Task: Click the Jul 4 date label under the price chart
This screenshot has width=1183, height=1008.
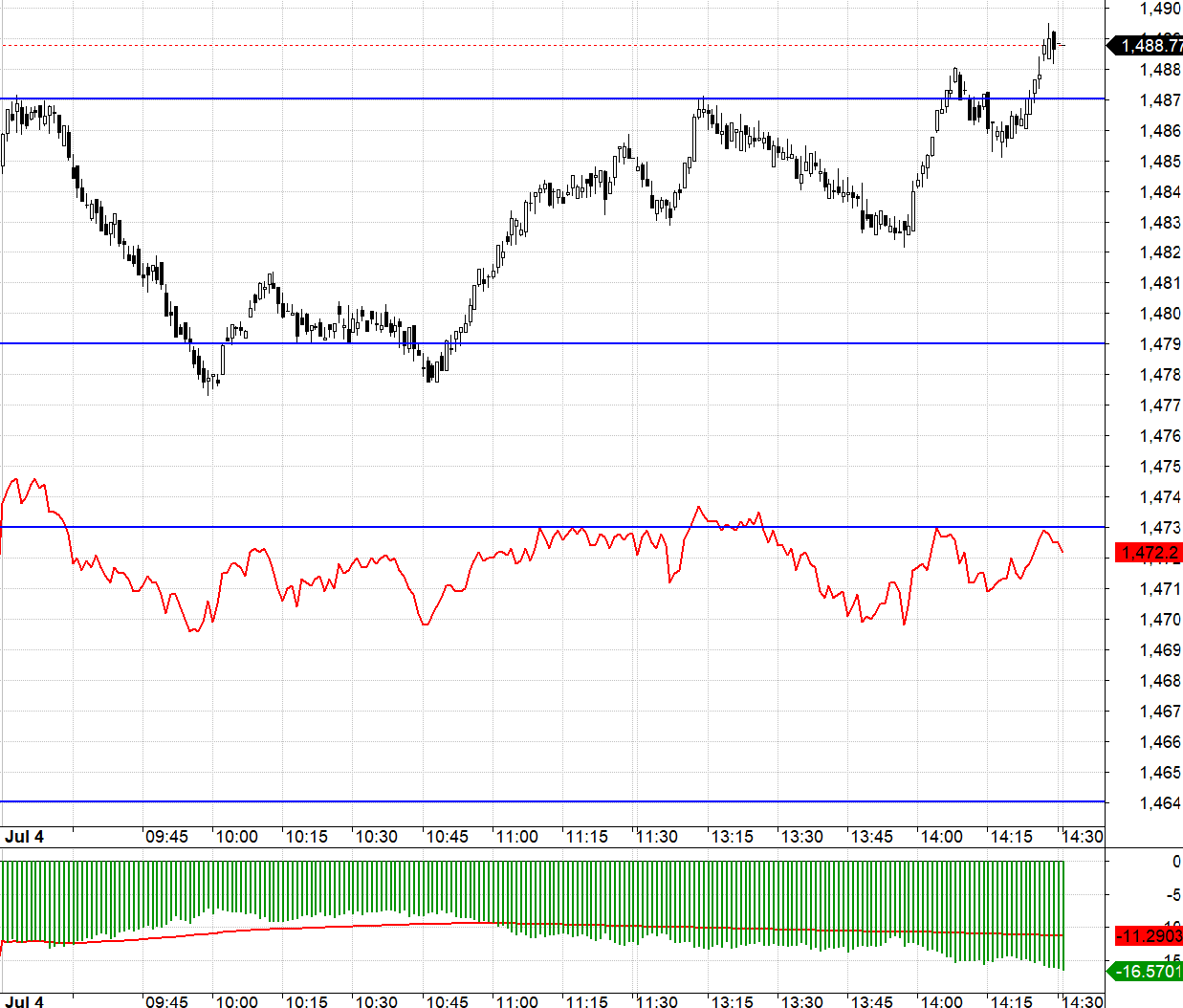Action: [x=25, y=837]
